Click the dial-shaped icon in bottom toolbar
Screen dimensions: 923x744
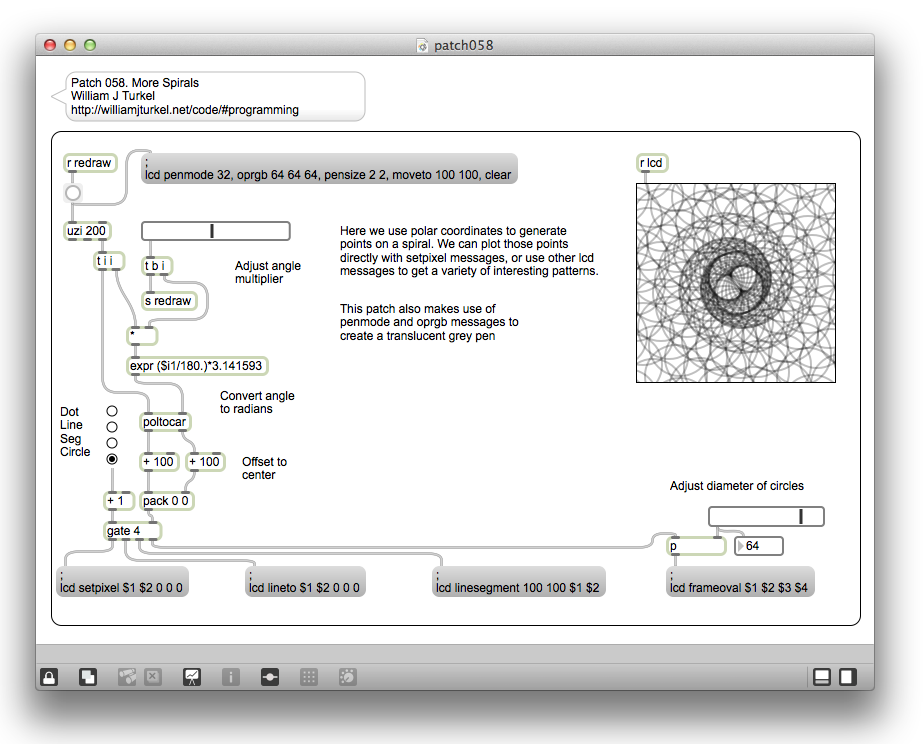coord(348,677)
